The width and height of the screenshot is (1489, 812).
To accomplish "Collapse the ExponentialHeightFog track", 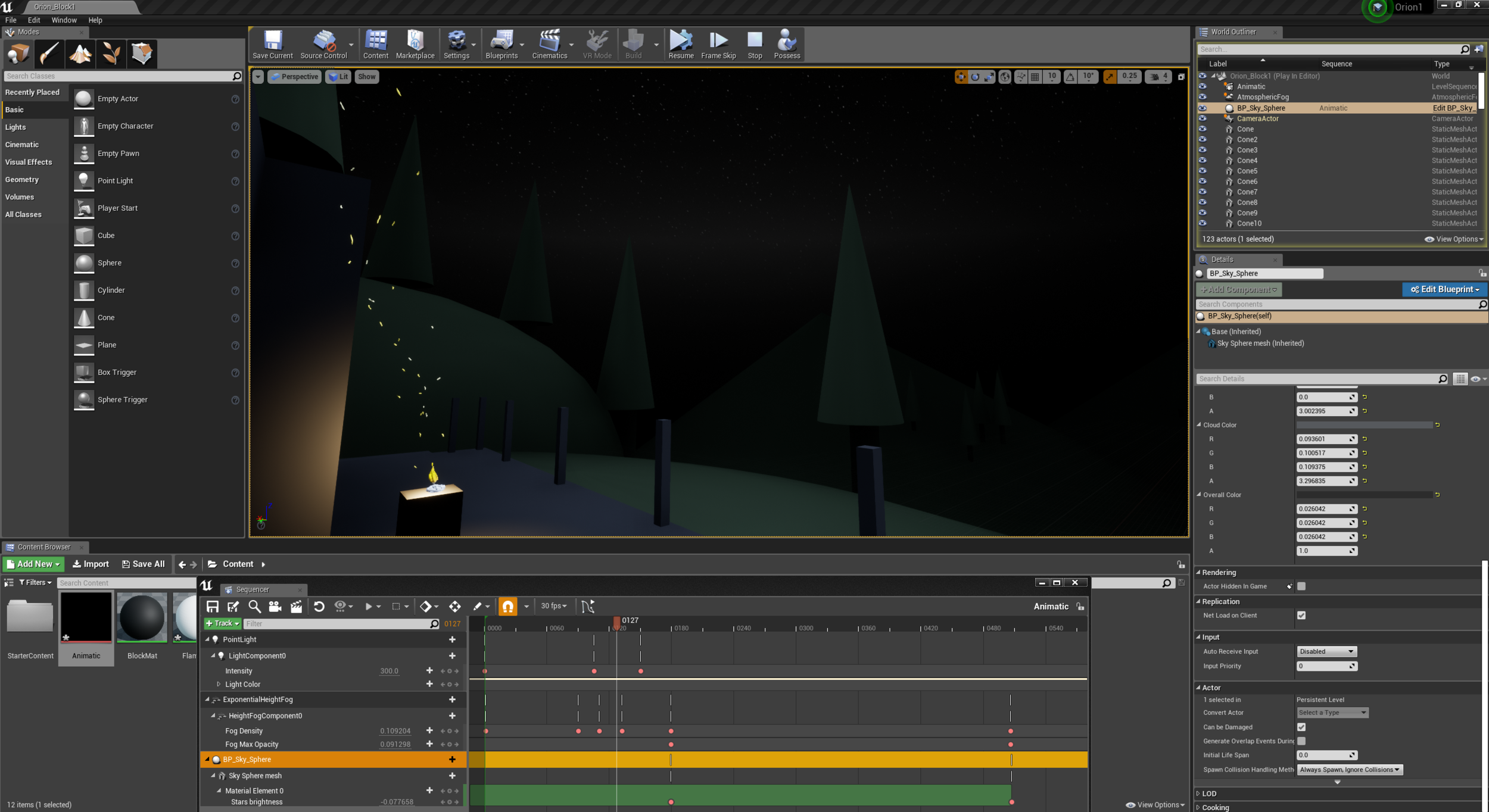I will coord(207,699).
